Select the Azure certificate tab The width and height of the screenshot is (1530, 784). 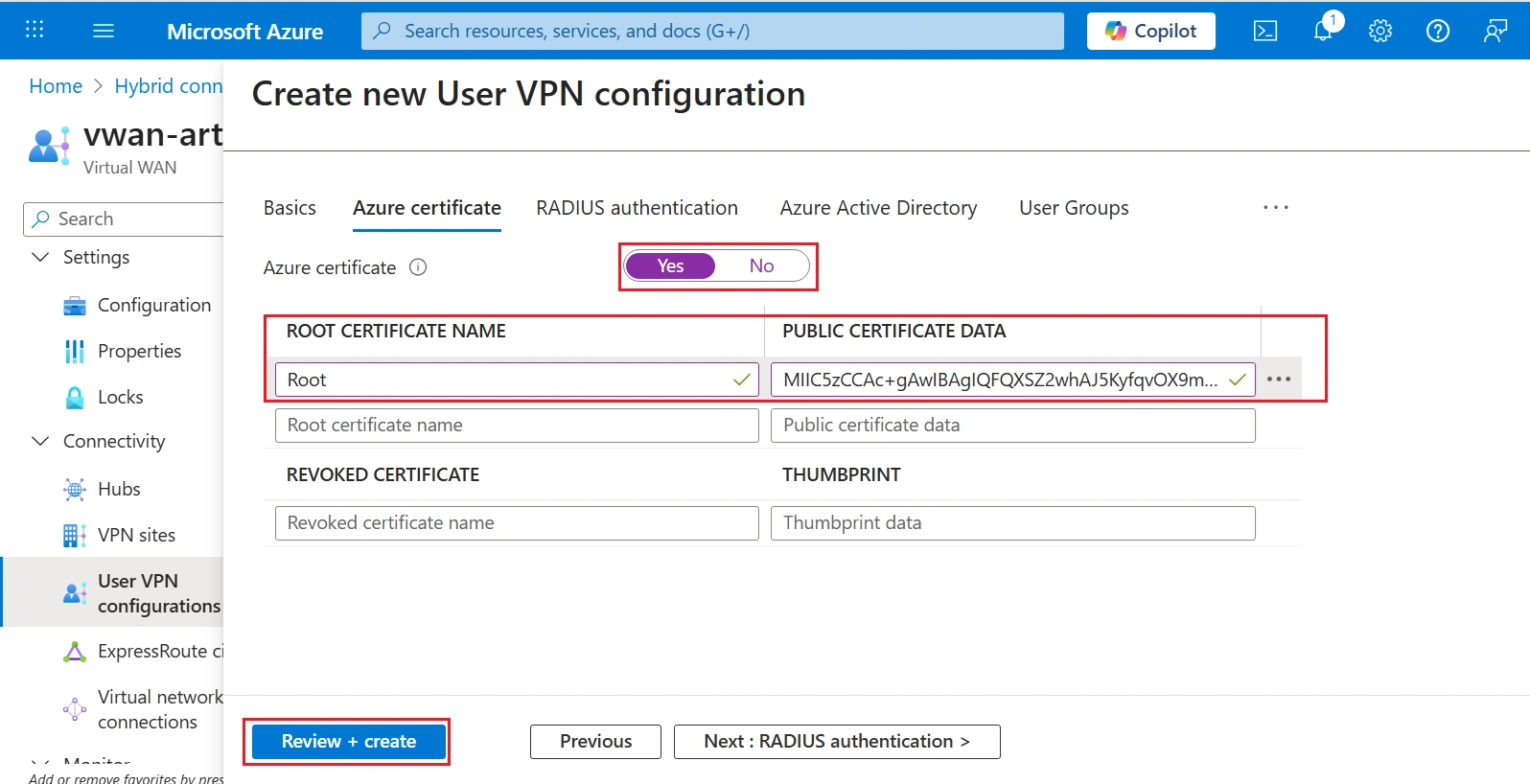coord(427,208)
